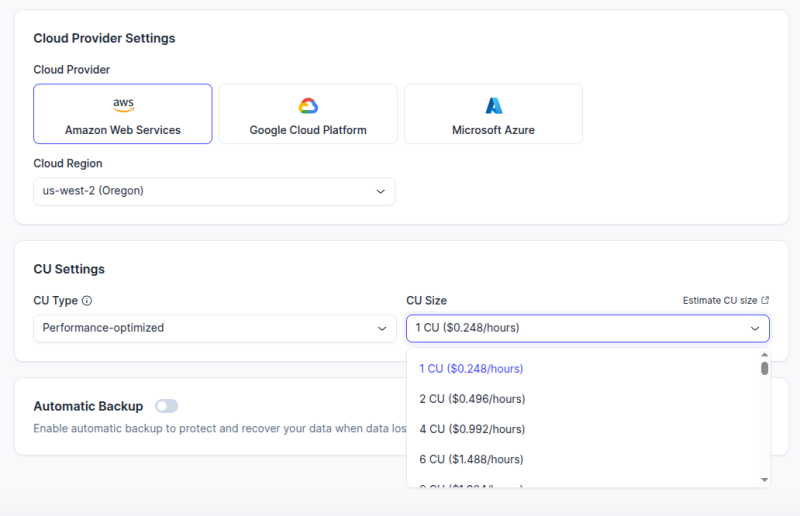
Task: Enable the Automatic Backup toggle
Action: coord(166,406)
